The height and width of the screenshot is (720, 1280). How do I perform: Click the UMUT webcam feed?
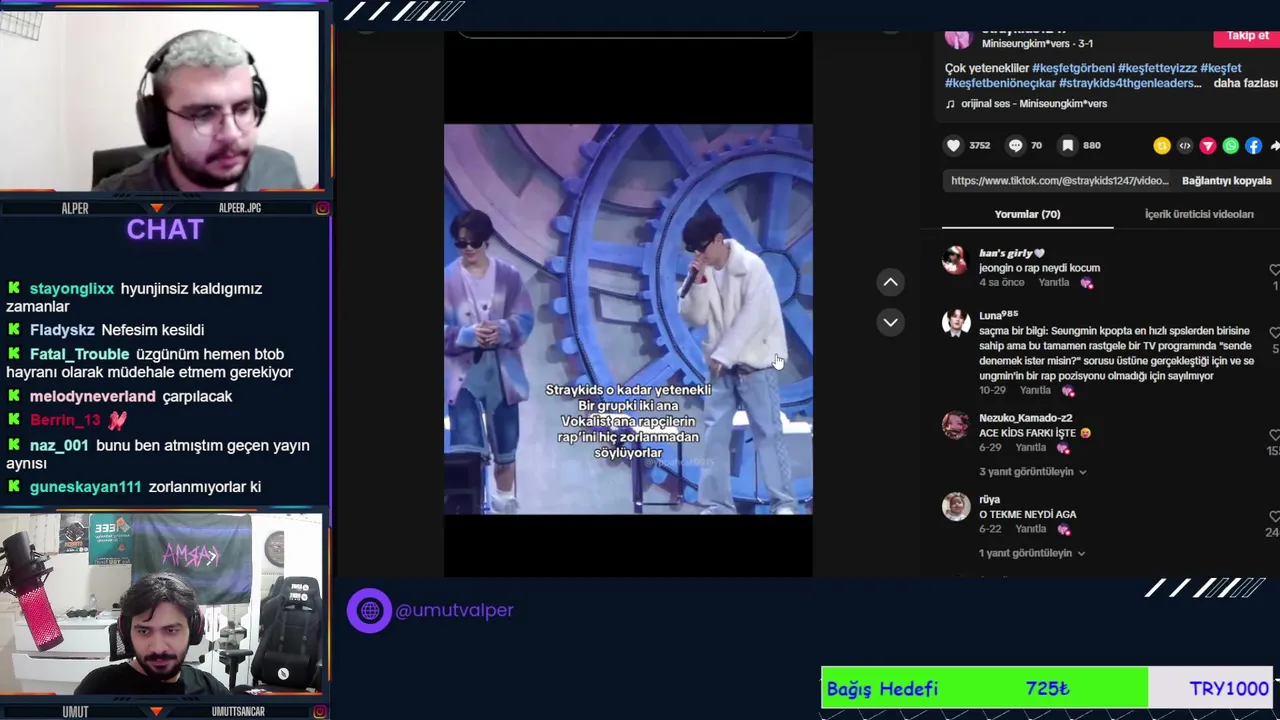(160, 604)
